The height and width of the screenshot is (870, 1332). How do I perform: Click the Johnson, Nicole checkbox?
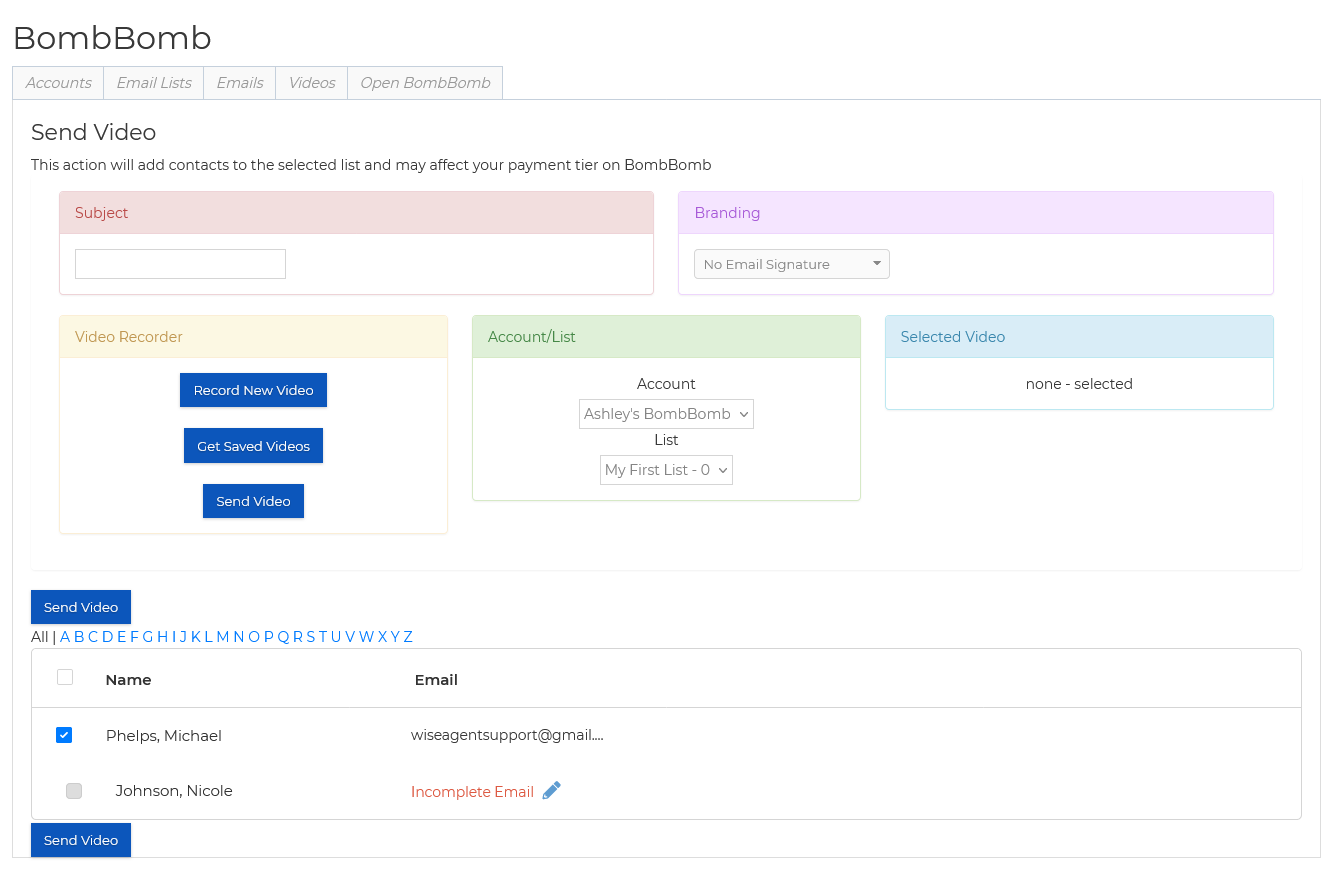(74, 791)
